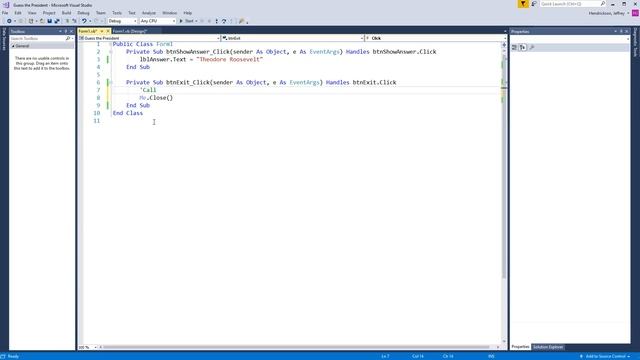This screenshot has width=640, height=360.
Task: Click the Step Over toolbar icon
Action: click(x=224, y=21)
